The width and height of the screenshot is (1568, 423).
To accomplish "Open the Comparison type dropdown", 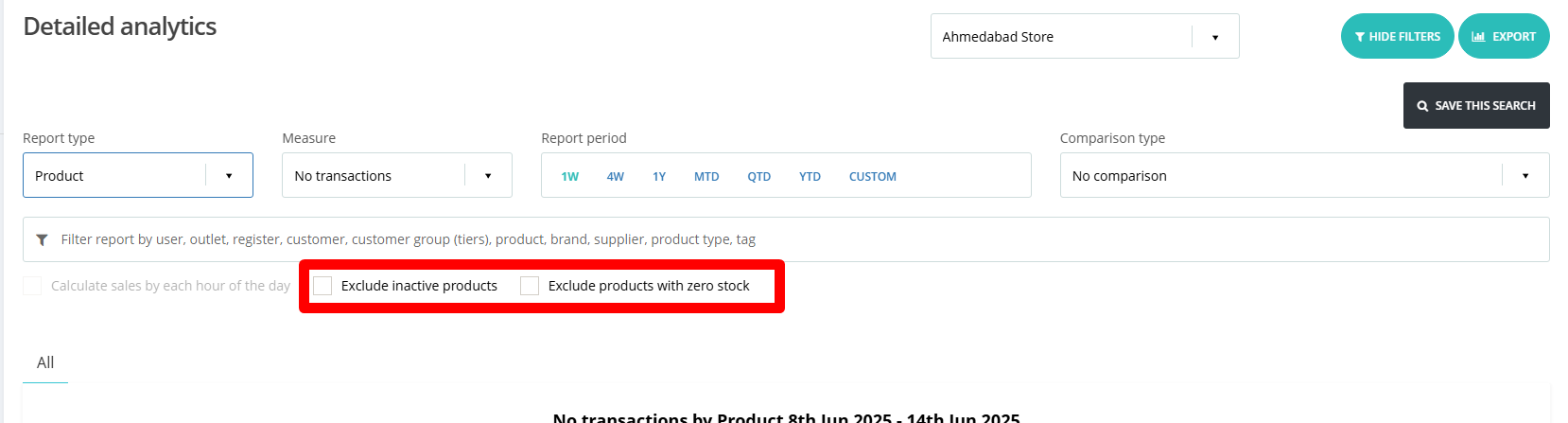I will (1304, 175).
